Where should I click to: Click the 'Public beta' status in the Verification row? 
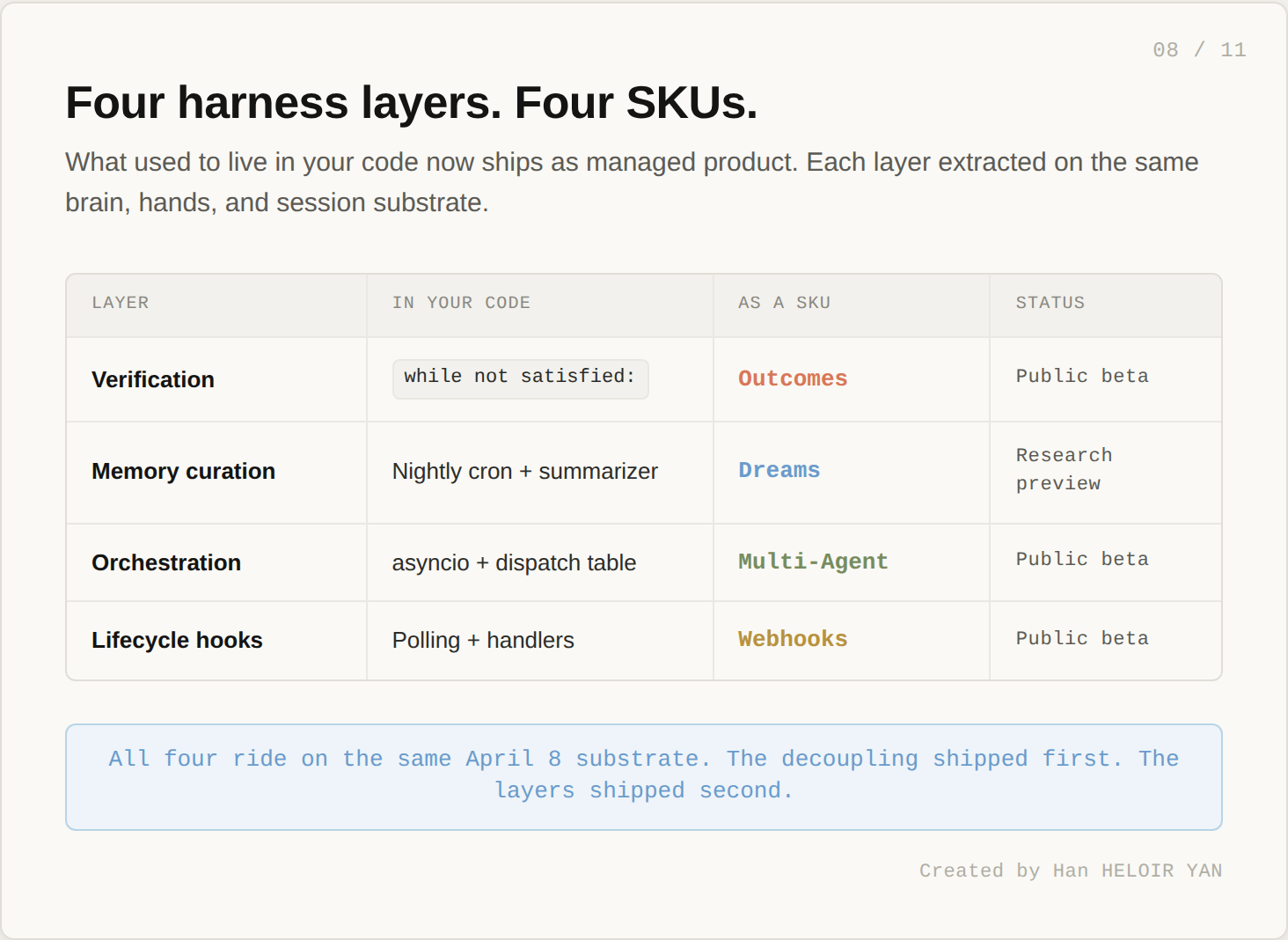[1082, 376]
